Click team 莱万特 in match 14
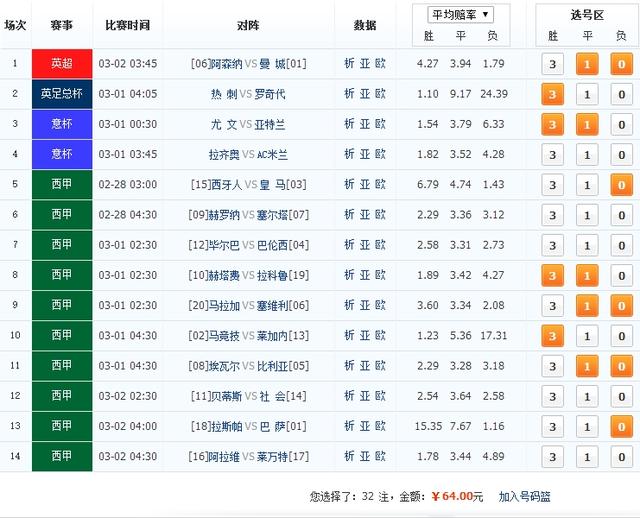640x518 pixels. [x=272, y=457]
